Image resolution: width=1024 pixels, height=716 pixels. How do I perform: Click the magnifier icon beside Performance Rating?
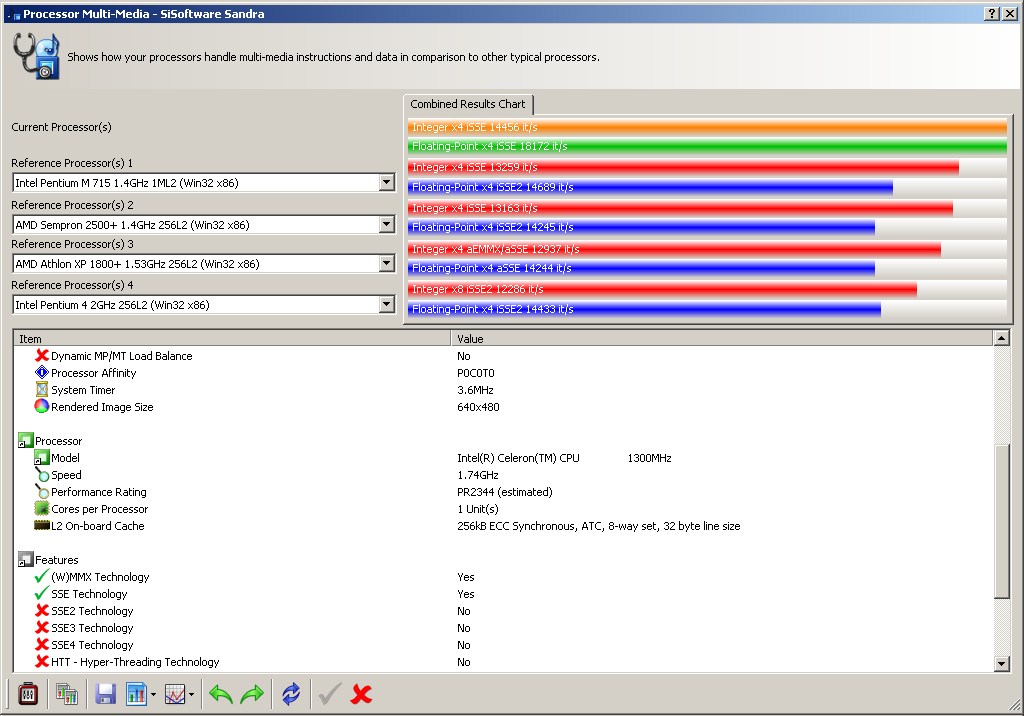click(x=42, y=491)
